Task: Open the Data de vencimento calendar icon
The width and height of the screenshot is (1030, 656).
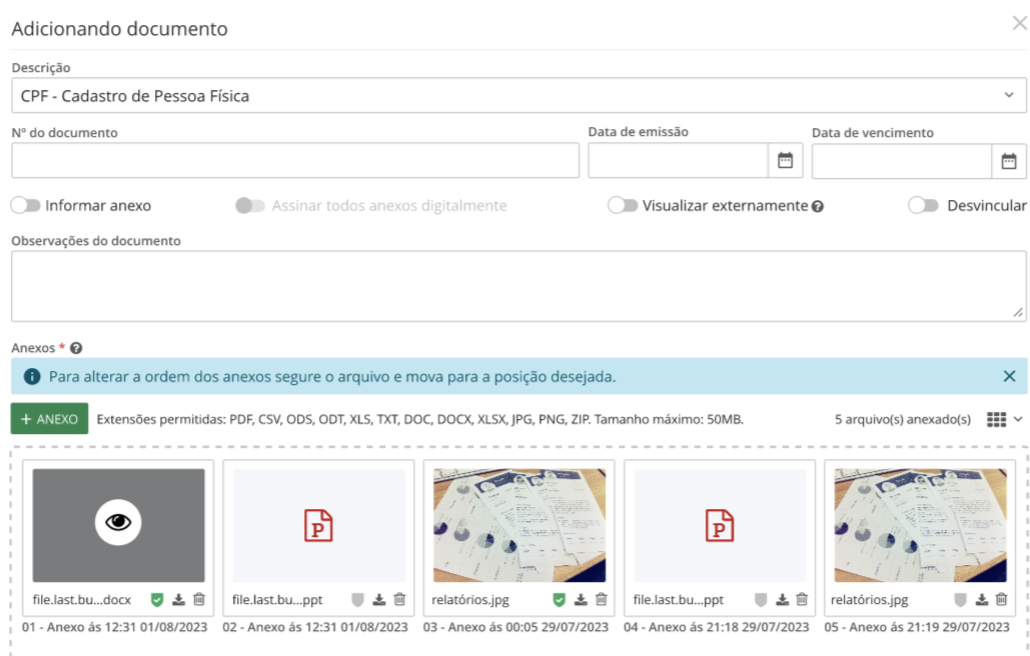Action: 1009,160
